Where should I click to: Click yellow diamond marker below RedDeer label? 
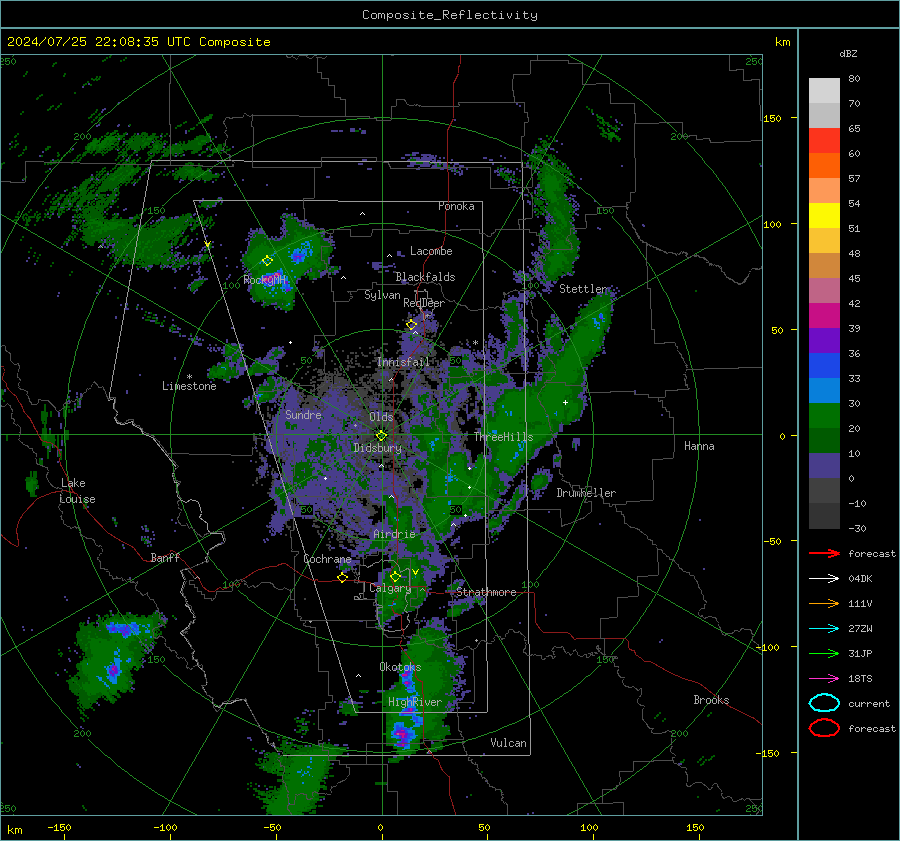(x=412, y=325)
